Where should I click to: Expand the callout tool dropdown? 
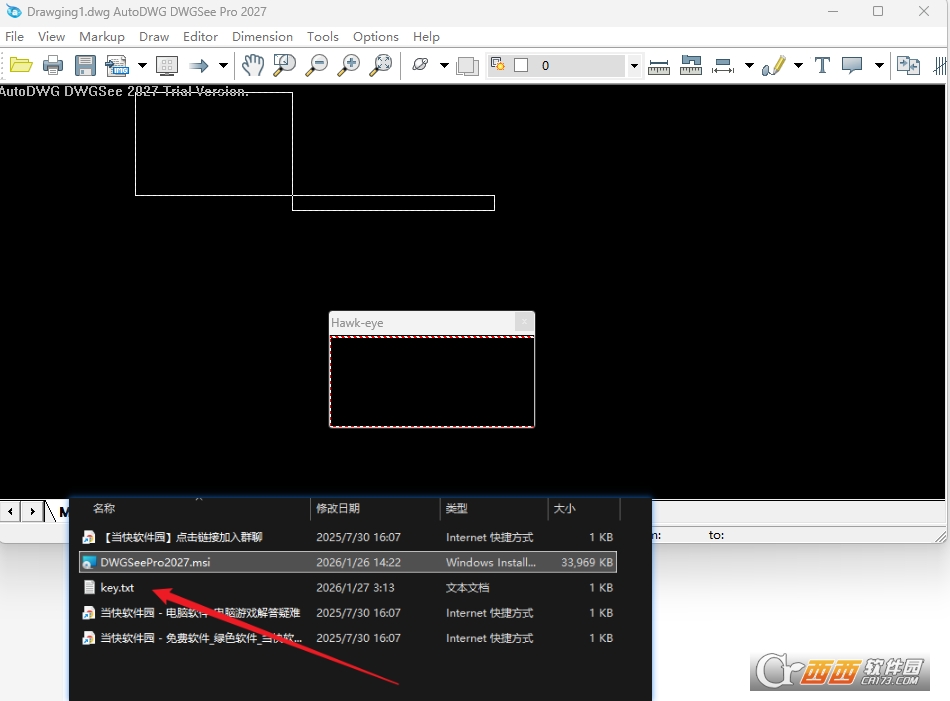click(879, 65)
